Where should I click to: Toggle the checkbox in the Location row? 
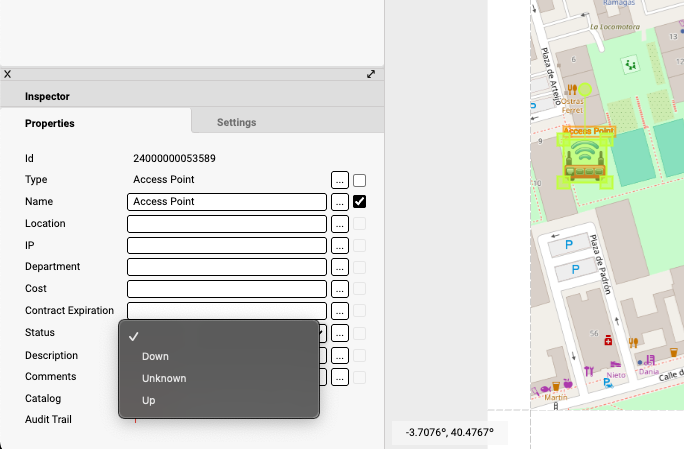[360, 224]
